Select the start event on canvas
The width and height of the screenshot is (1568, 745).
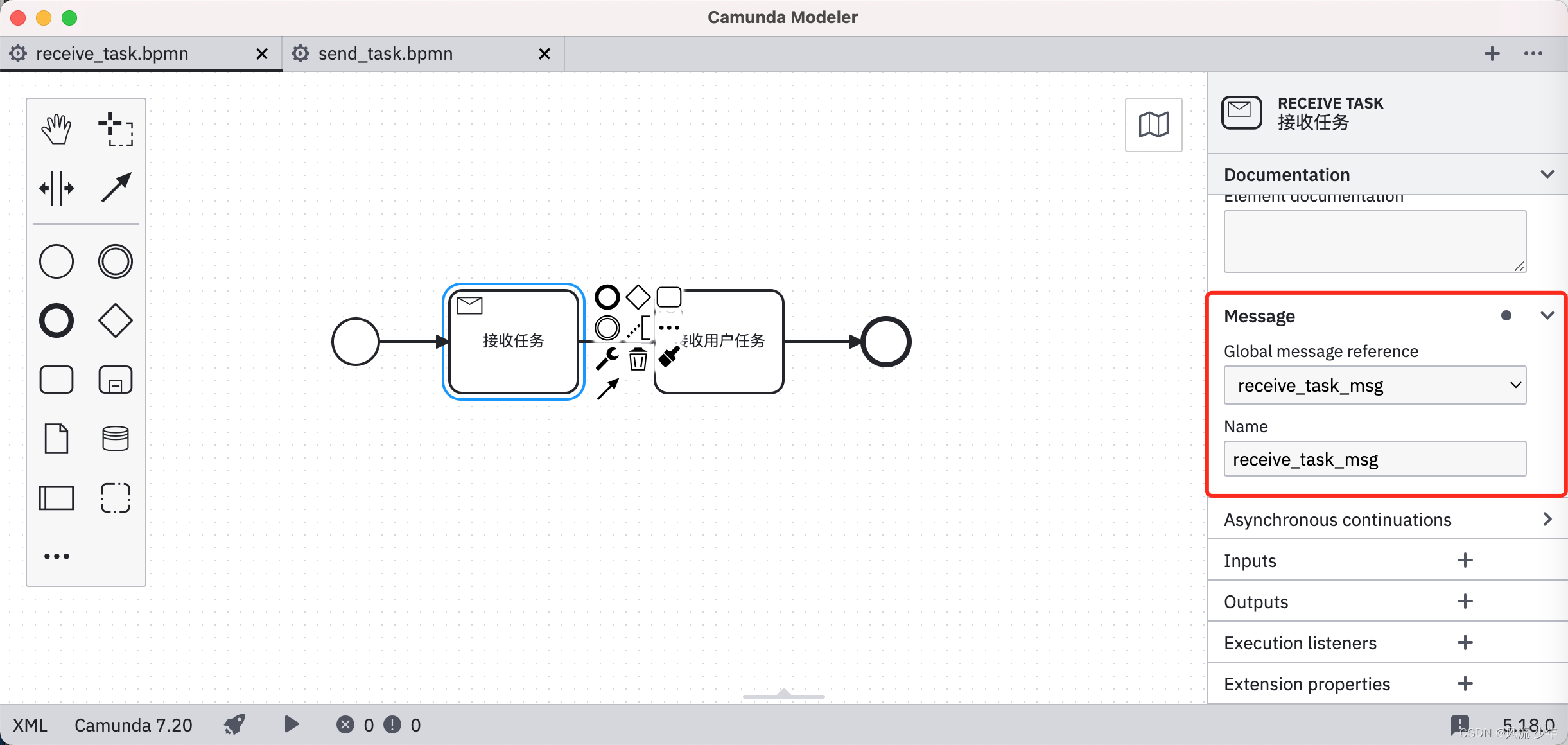click(355, 342)
